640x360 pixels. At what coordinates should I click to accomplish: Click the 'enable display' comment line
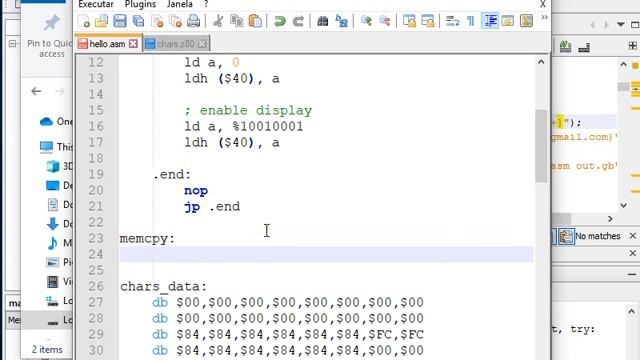coord(248,111)
